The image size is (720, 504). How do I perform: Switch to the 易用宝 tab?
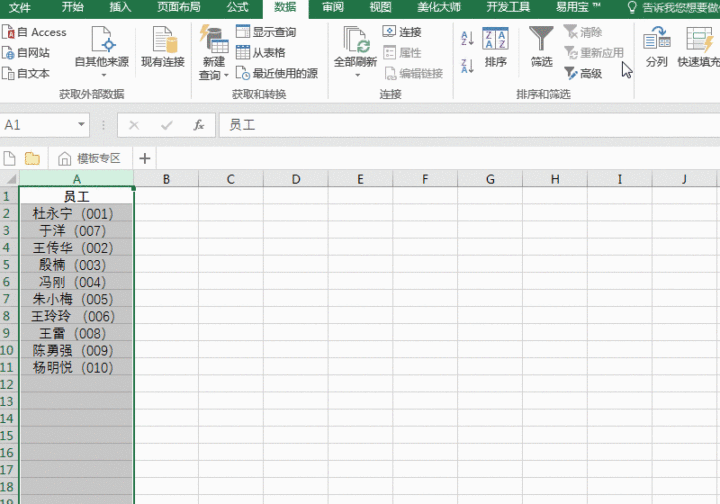(578, 7)
